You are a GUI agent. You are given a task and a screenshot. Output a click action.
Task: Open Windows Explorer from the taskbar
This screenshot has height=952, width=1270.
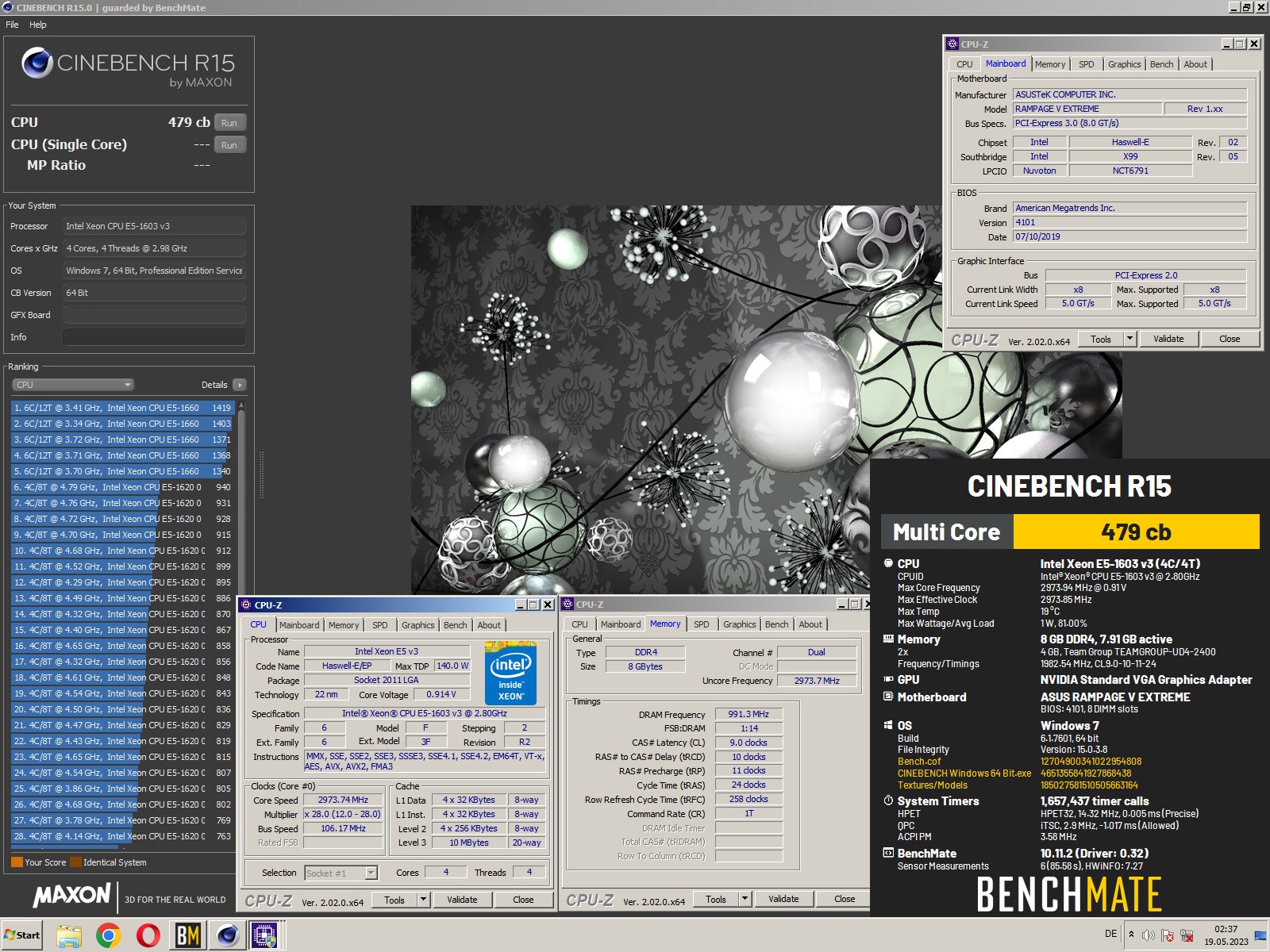point(69,935)
